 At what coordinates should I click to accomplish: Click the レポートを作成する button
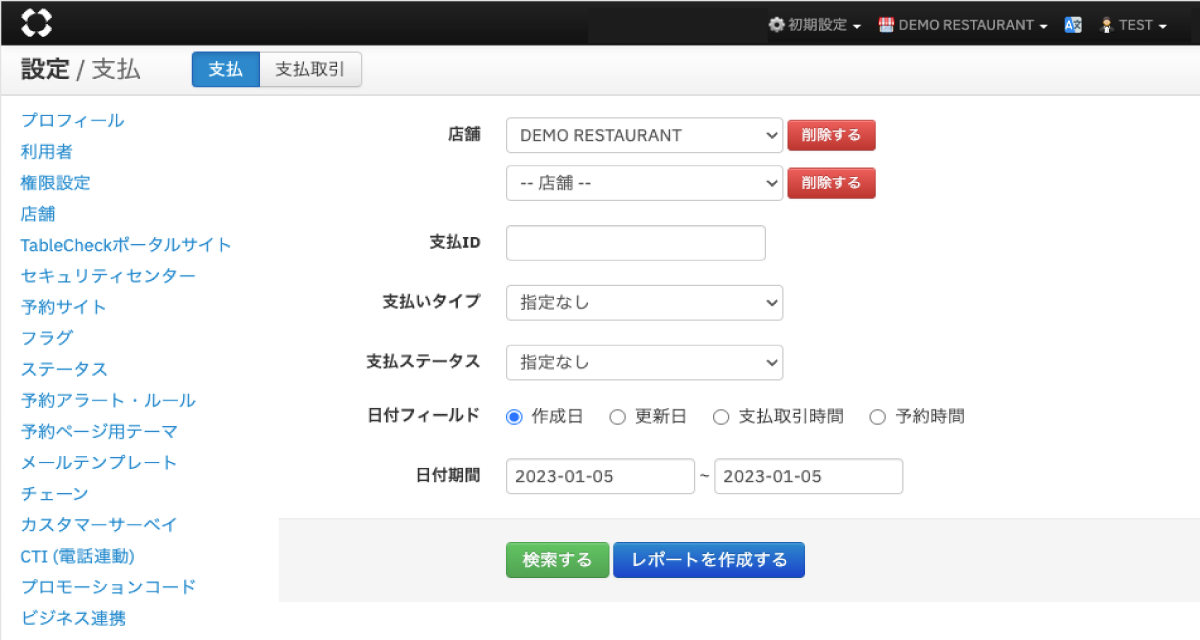point(708,560)
